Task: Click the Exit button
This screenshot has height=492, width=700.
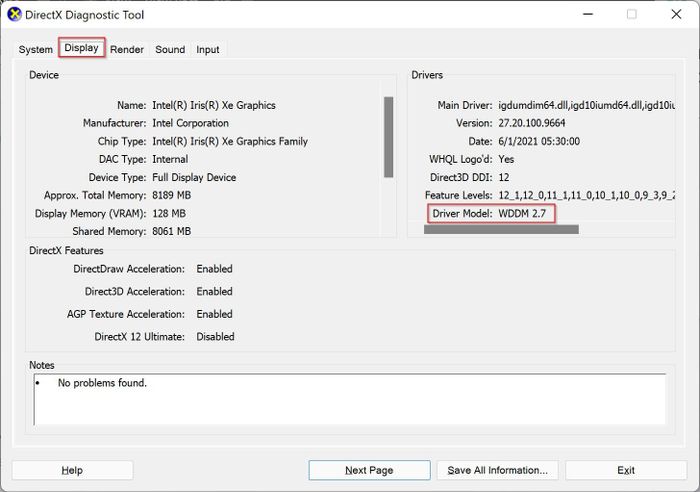Action: pos(626,470)
